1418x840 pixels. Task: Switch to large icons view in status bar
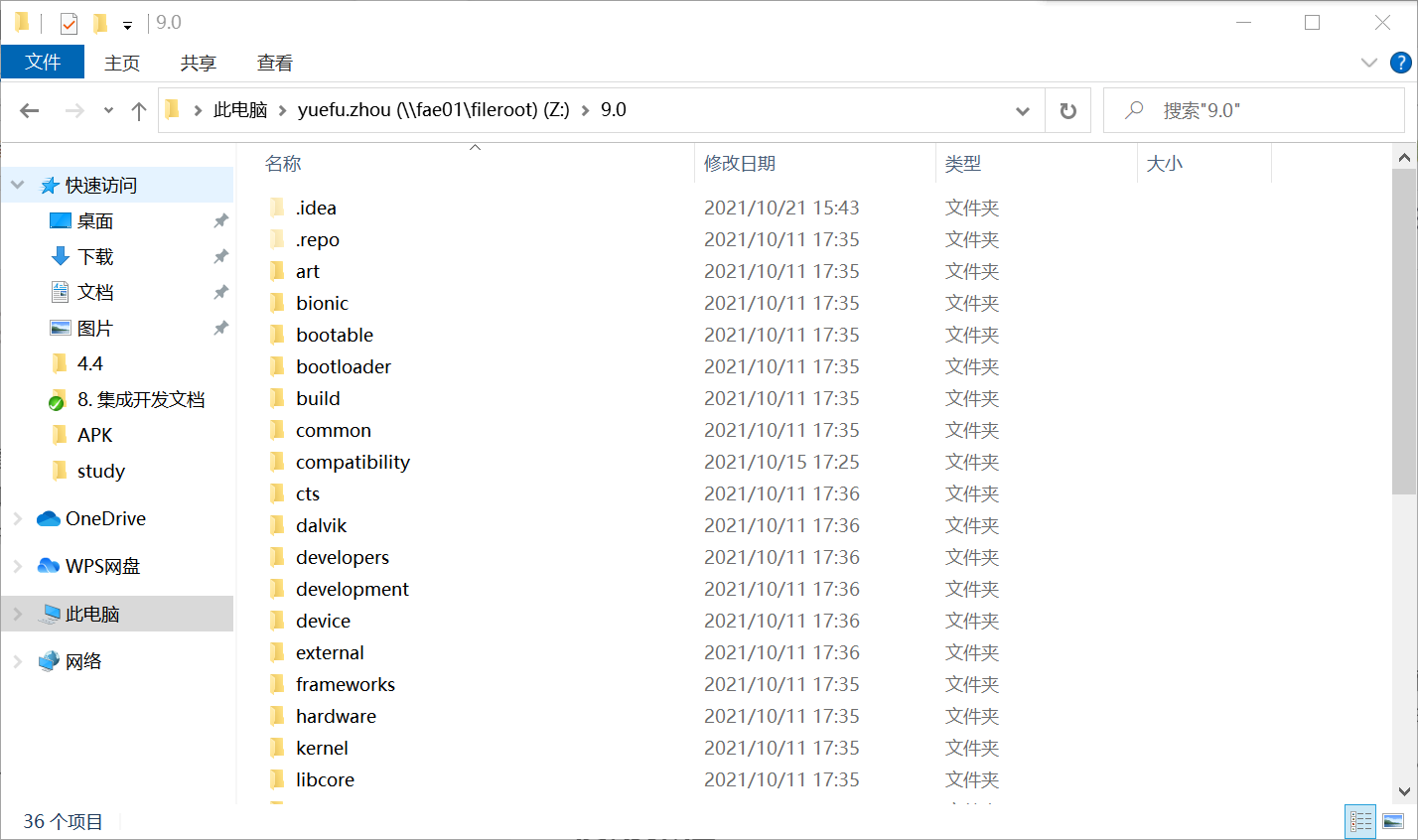click(x=1393, y=821)
